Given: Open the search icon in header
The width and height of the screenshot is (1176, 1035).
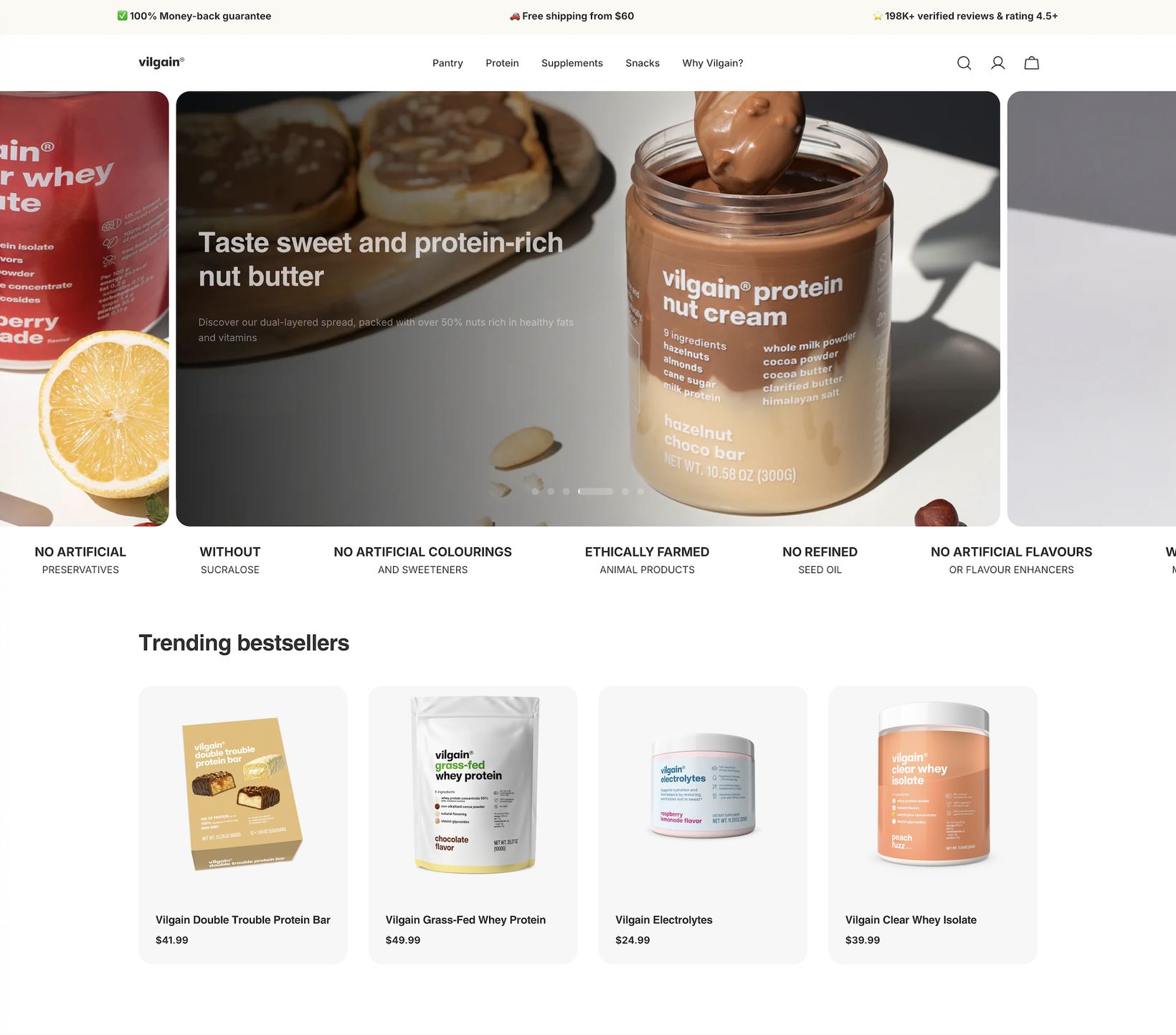Looking at the screenshot, I should [x=964, y=63].
